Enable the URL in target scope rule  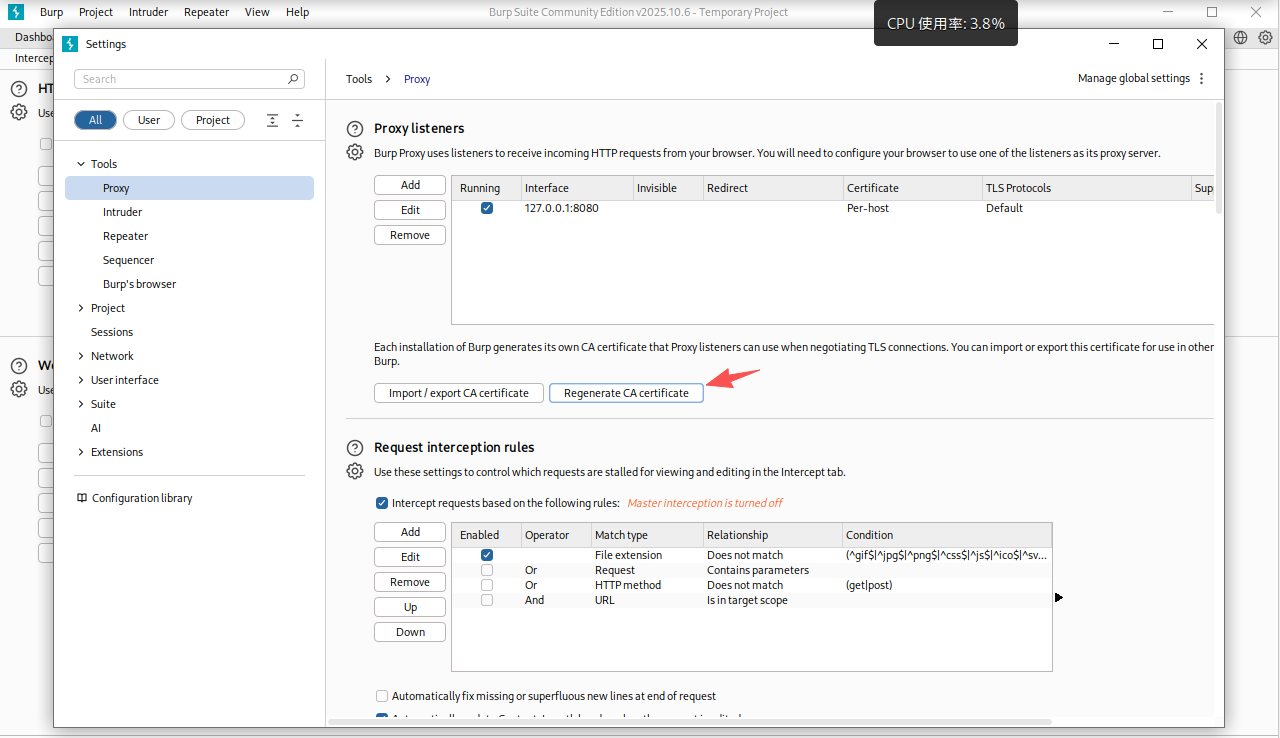tap(487, 600)
